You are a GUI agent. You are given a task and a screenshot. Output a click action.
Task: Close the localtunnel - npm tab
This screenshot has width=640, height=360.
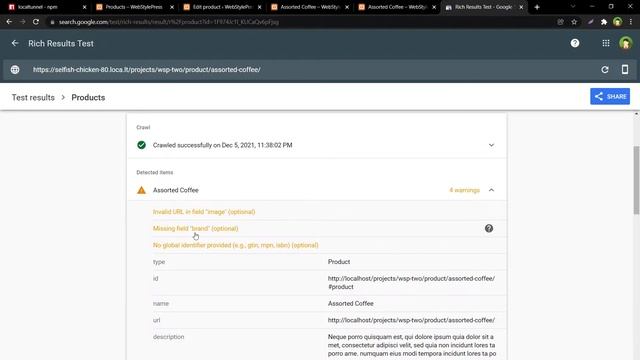tap(84, 7)
